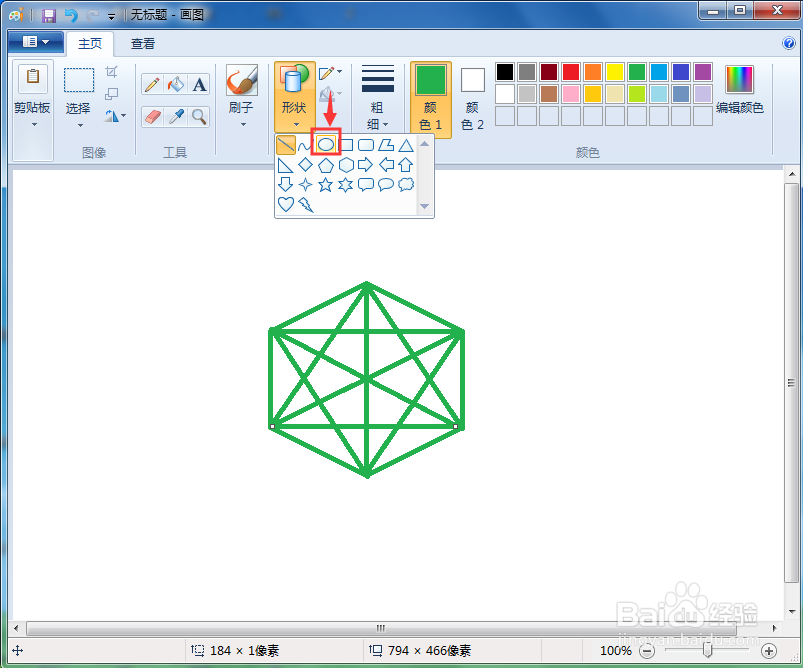This screenshot has width=803, height=668.
Task: Activate Color 2 button
Action: tap(472, 100)
